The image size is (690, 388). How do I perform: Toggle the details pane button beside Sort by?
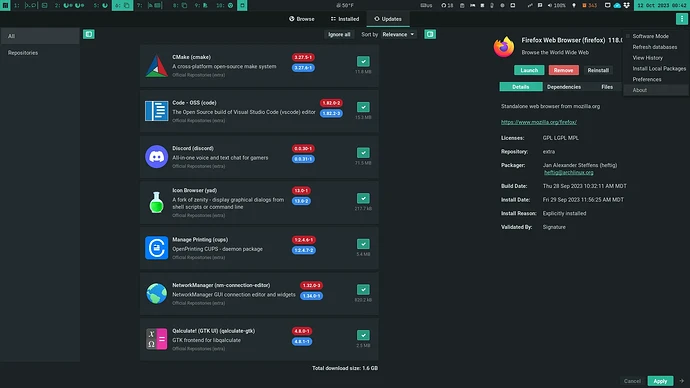tap(430, 34)
